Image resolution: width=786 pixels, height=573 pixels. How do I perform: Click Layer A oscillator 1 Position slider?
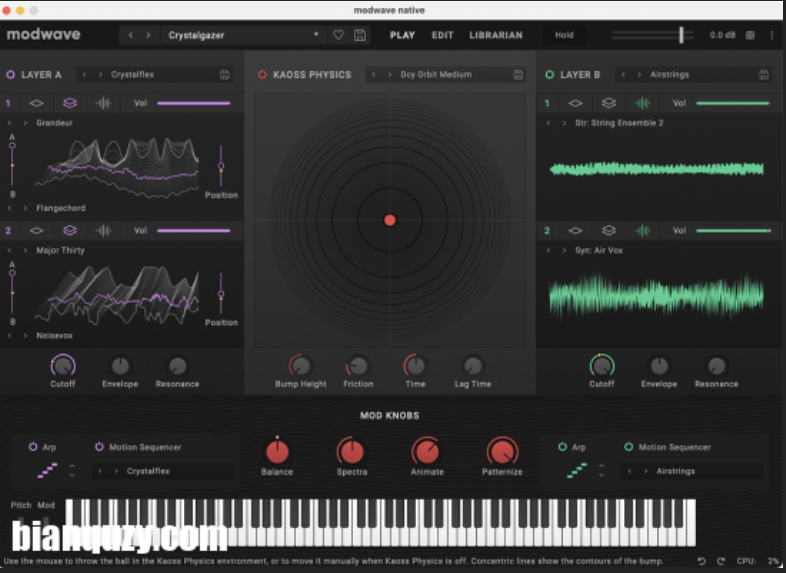[x=221, y=166]
